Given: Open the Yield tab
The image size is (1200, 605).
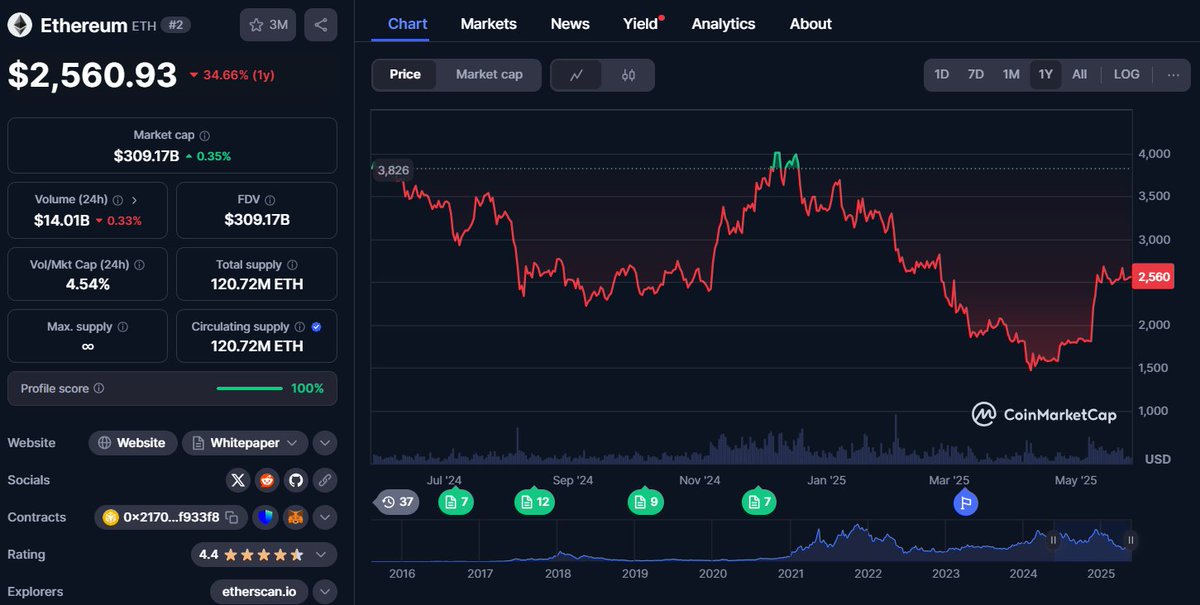Looking at the screenshot, I should pyautogui.click(x=641, y=23).
